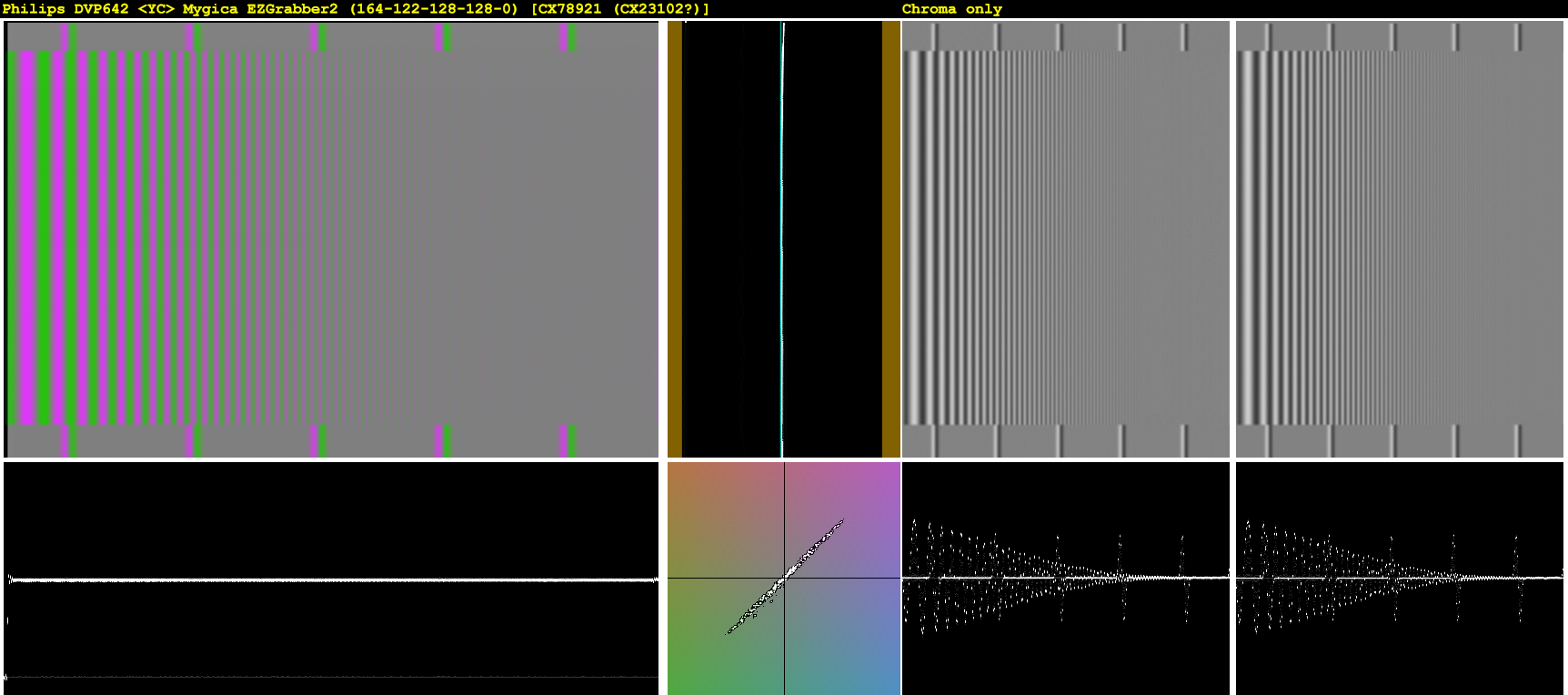Click the "Chroma only" label
This screenshot has height=695, width=1568.
click(x=952, y=9)
